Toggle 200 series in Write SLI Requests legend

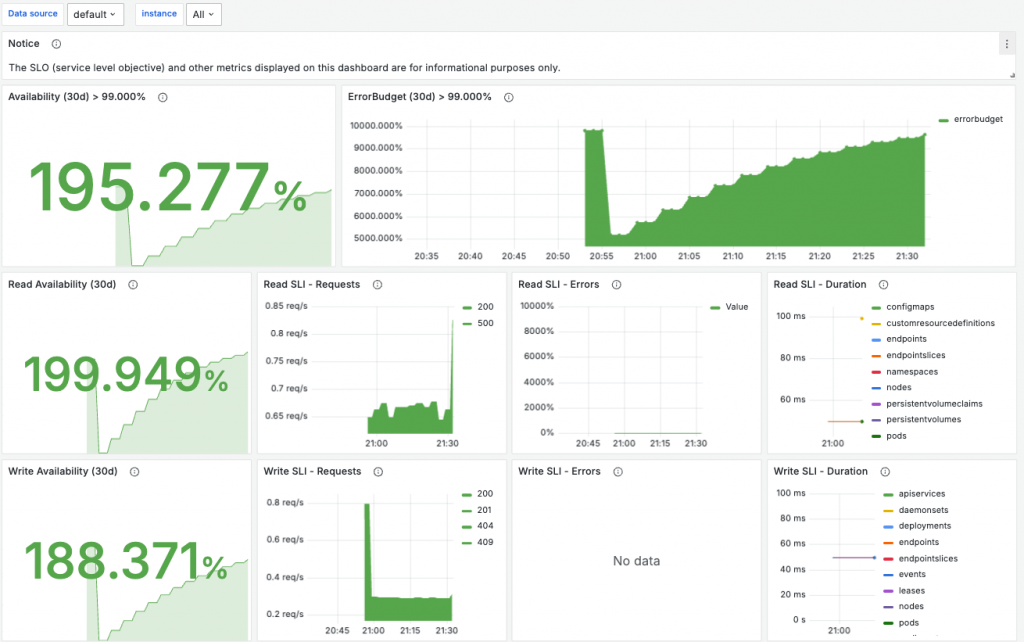click(x=485, y=494)
